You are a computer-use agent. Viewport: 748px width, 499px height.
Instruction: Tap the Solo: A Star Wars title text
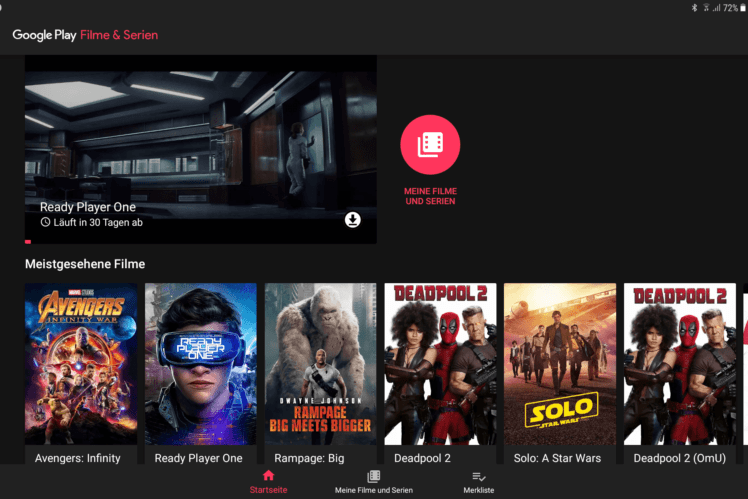pos(557,458)
